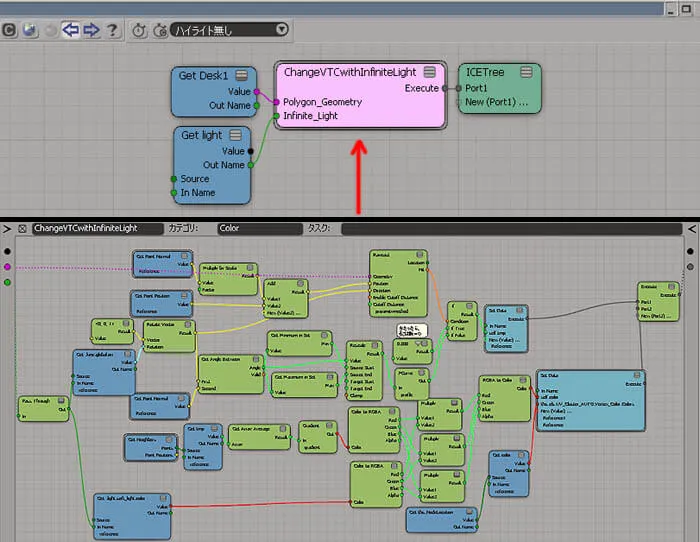Expand the left panel with the > arrow
The image size is (700, 542).
point(7,229)
